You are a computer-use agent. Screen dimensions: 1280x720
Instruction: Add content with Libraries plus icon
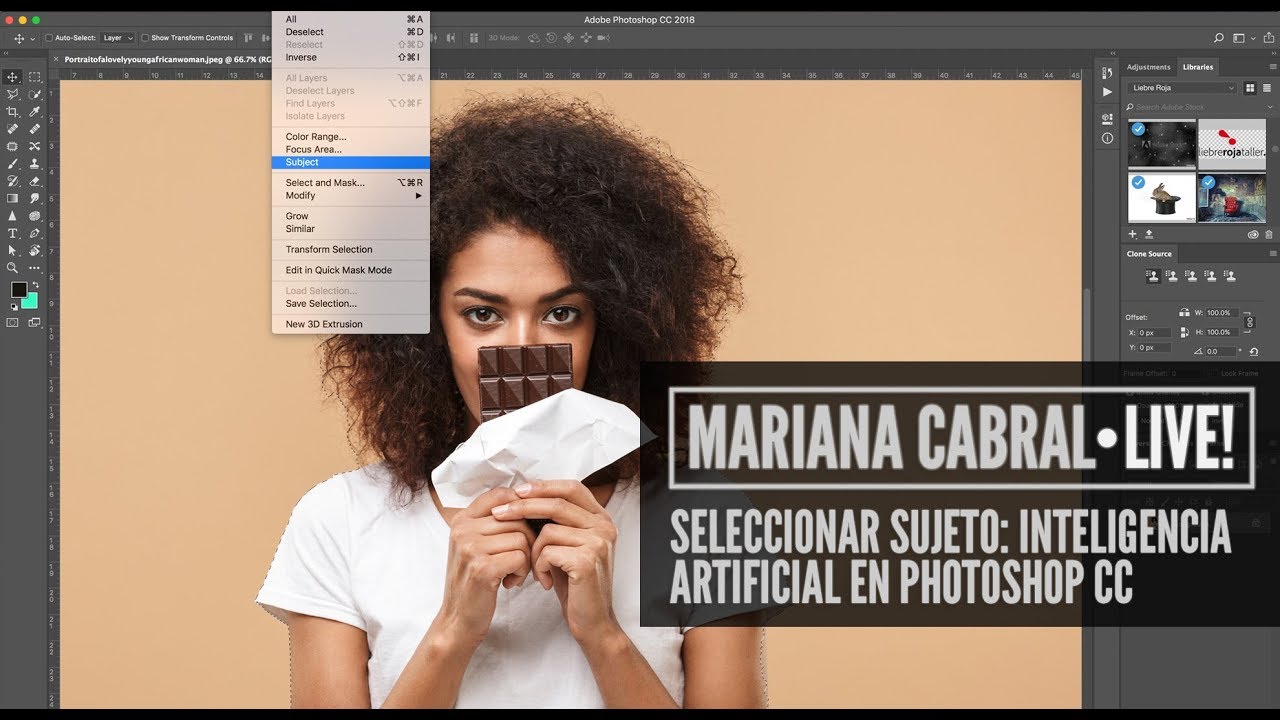[x=1133, y=234]
